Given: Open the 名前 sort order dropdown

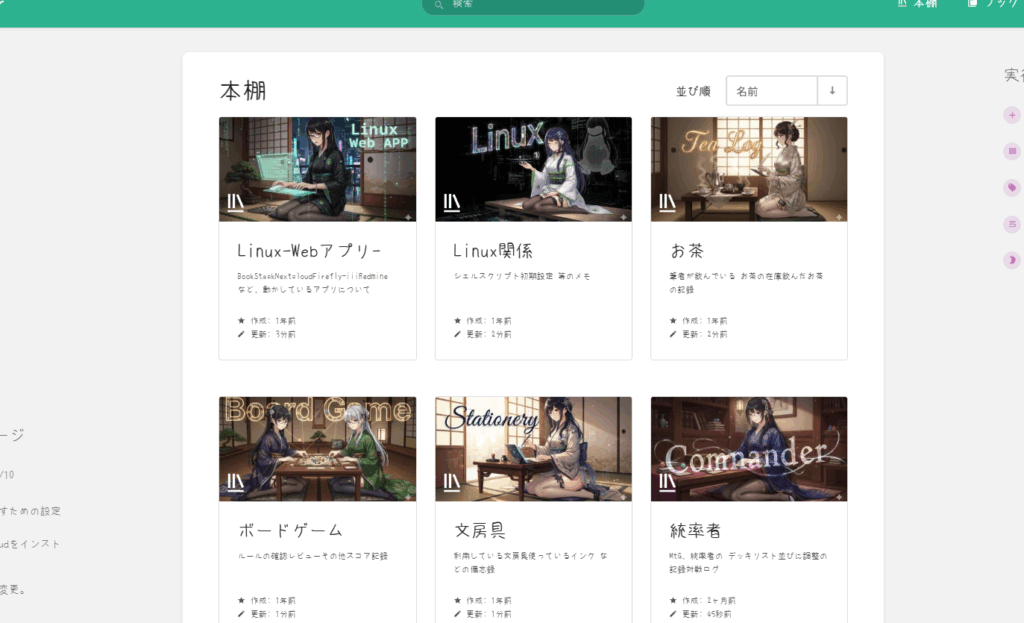Looking at the screenshot, I should [x=771, y=91].
